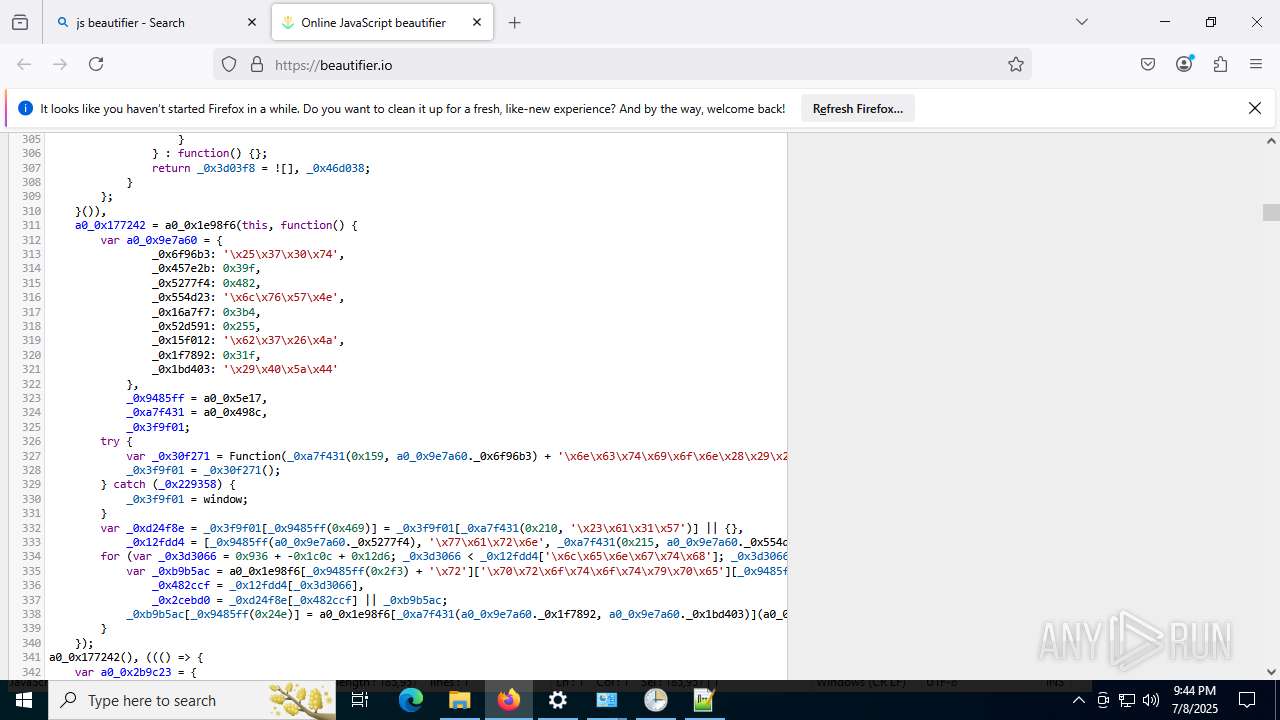Image resolution: width=1280 pixels, height=720 pixels.
Task: Open the clock app on the taskbar
Action: point(655,700)
